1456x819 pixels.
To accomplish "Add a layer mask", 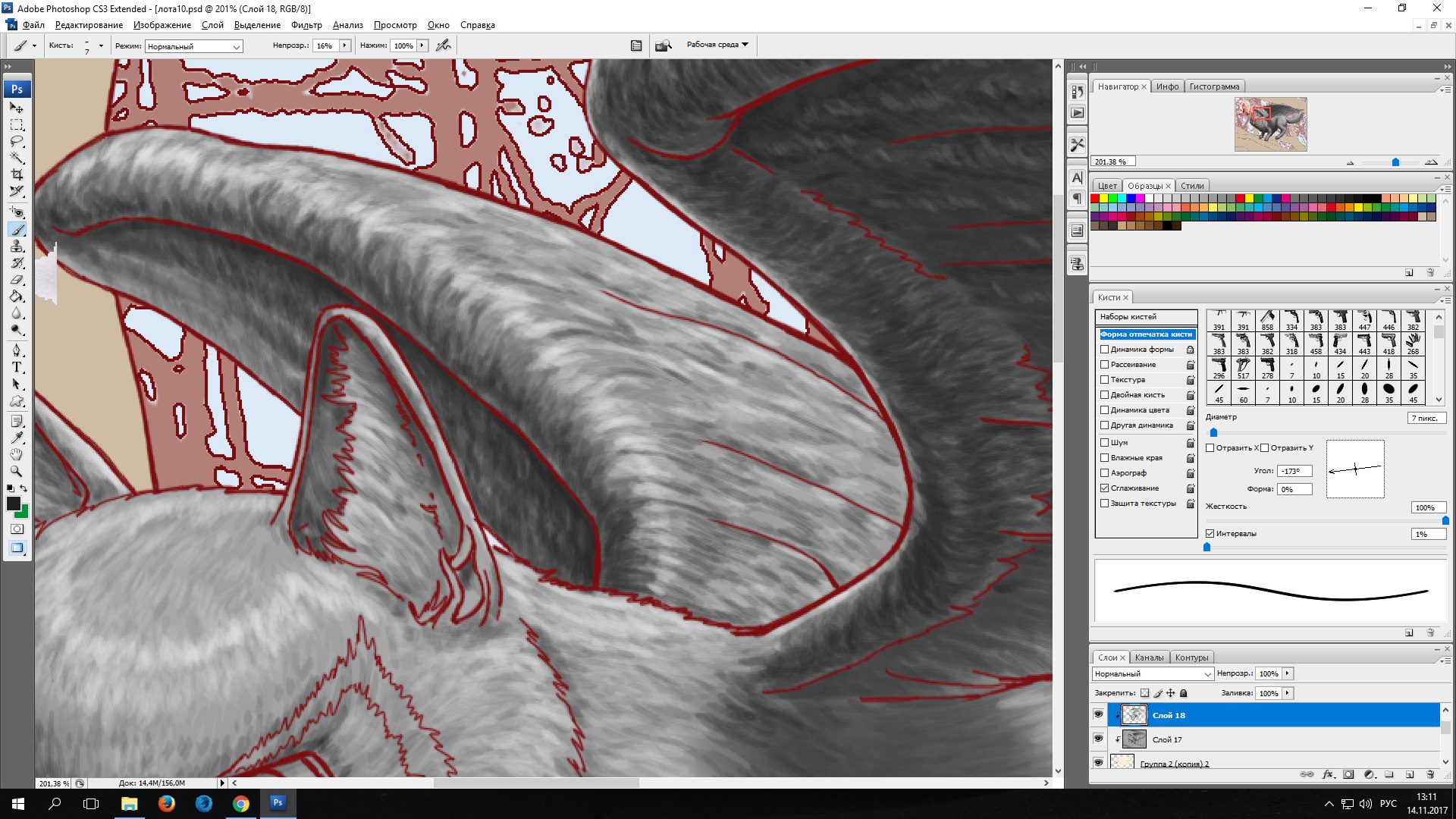I will (x=1348, y=774).
